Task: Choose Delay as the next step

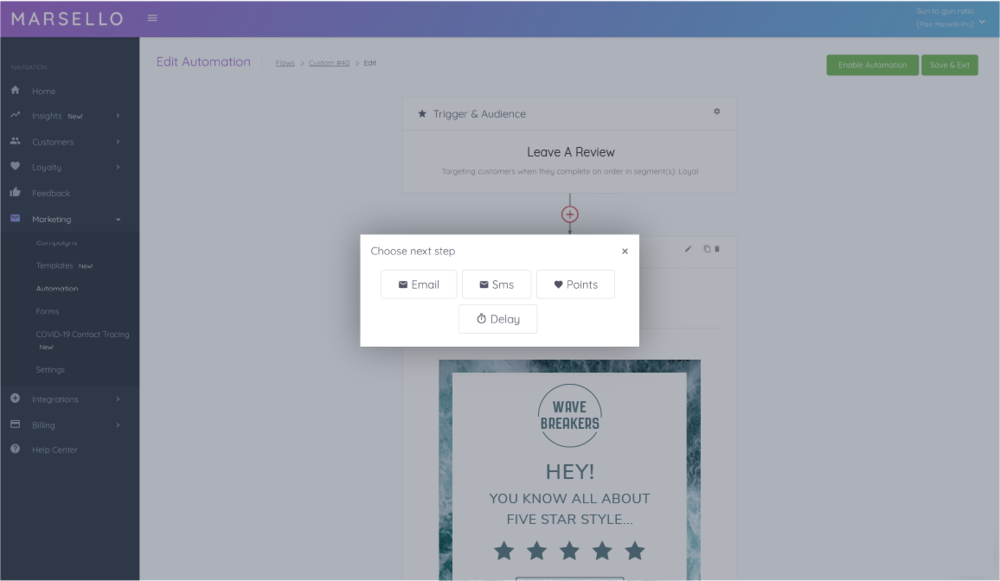Action: (497, 318)
